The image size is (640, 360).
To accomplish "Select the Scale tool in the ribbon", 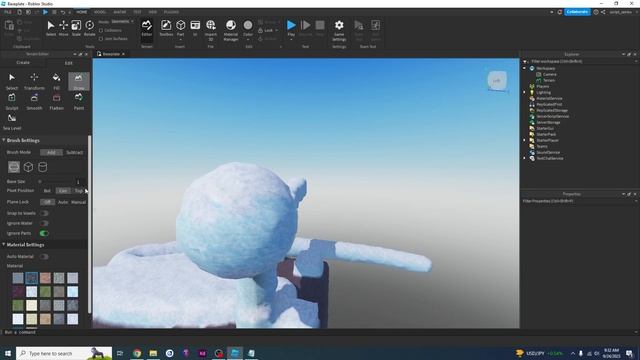I will tap(76, 29).
